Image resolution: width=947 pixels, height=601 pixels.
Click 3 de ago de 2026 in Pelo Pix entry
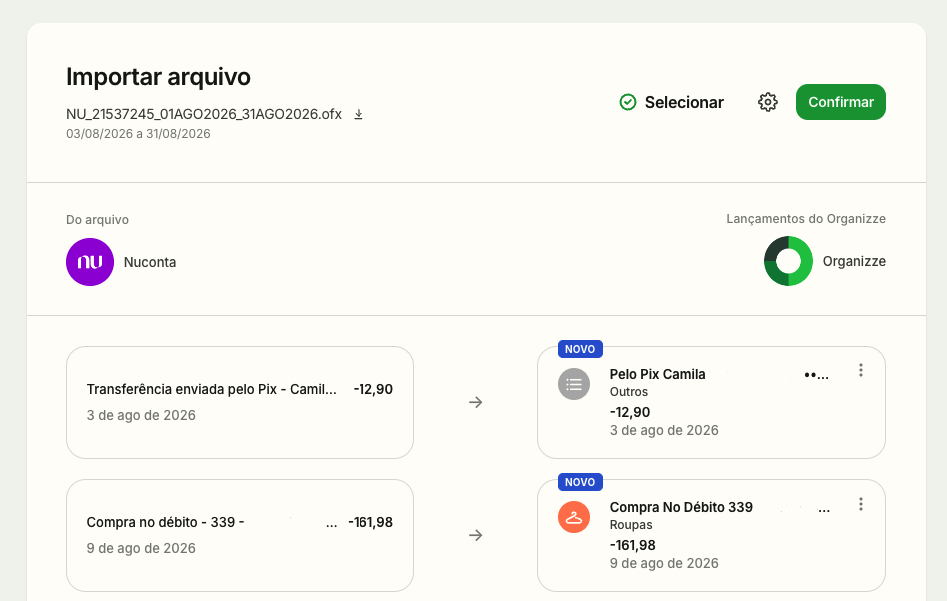664,430
